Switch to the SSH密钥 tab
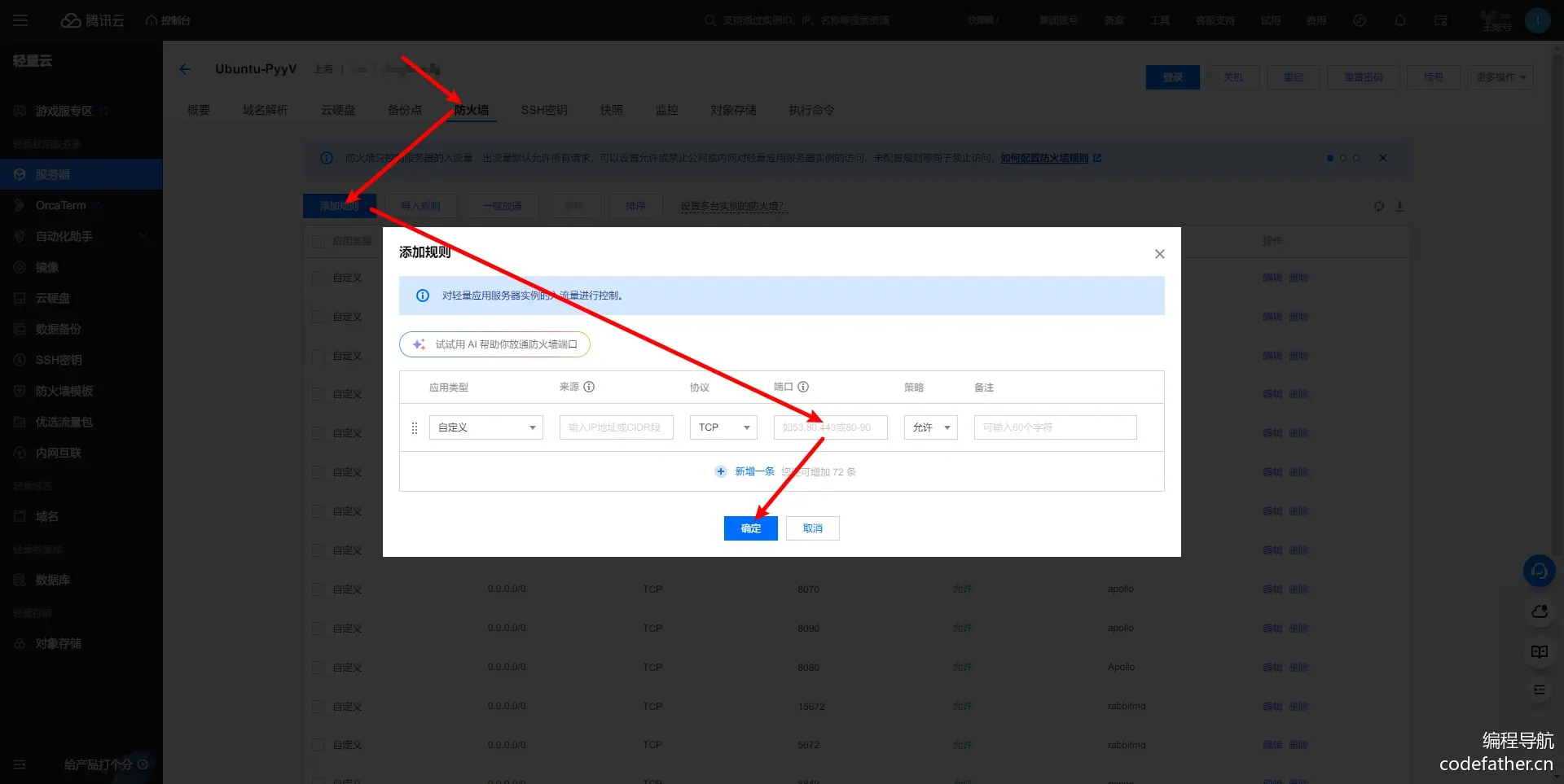Screen dimensions: 1564x784 pyautogui.click(x=544, y=110)
